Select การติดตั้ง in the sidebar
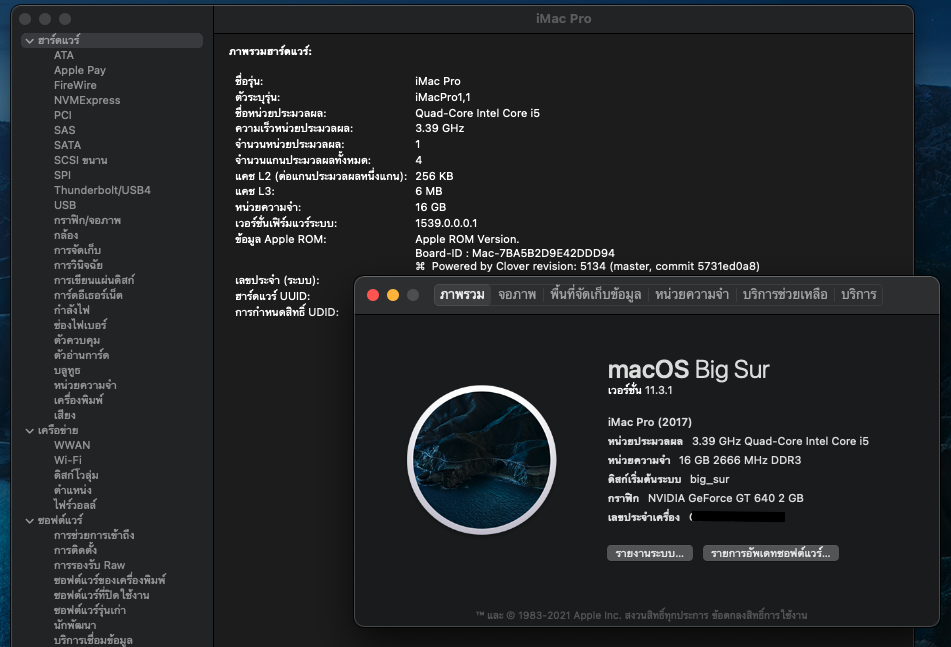The width and height of the screenshot is (951, 647). (75, 550)
